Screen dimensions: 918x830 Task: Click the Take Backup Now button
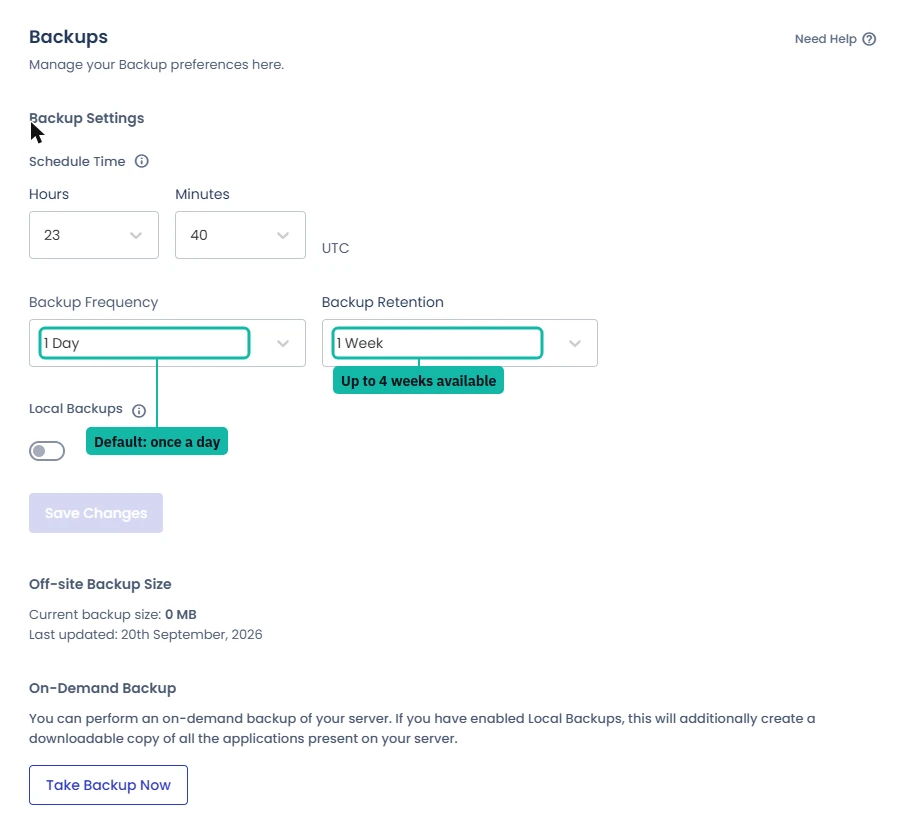click(x=108, y=785)
